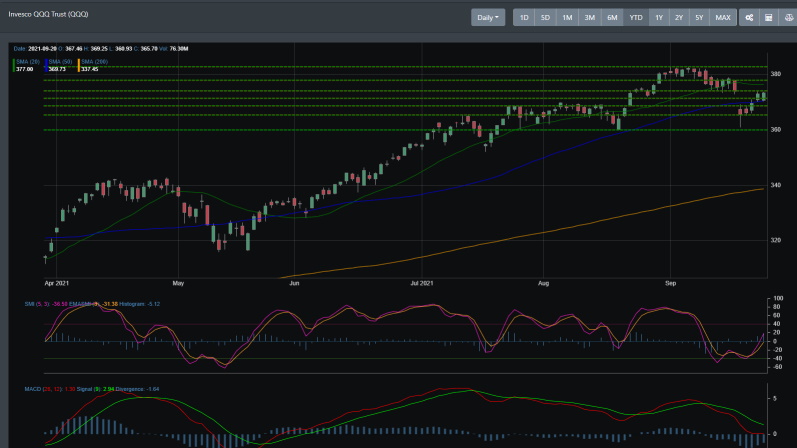Click the green SMA (20) color bar
Image resolution: width=797 pixels, height=448 pixels.
[13, 66]
